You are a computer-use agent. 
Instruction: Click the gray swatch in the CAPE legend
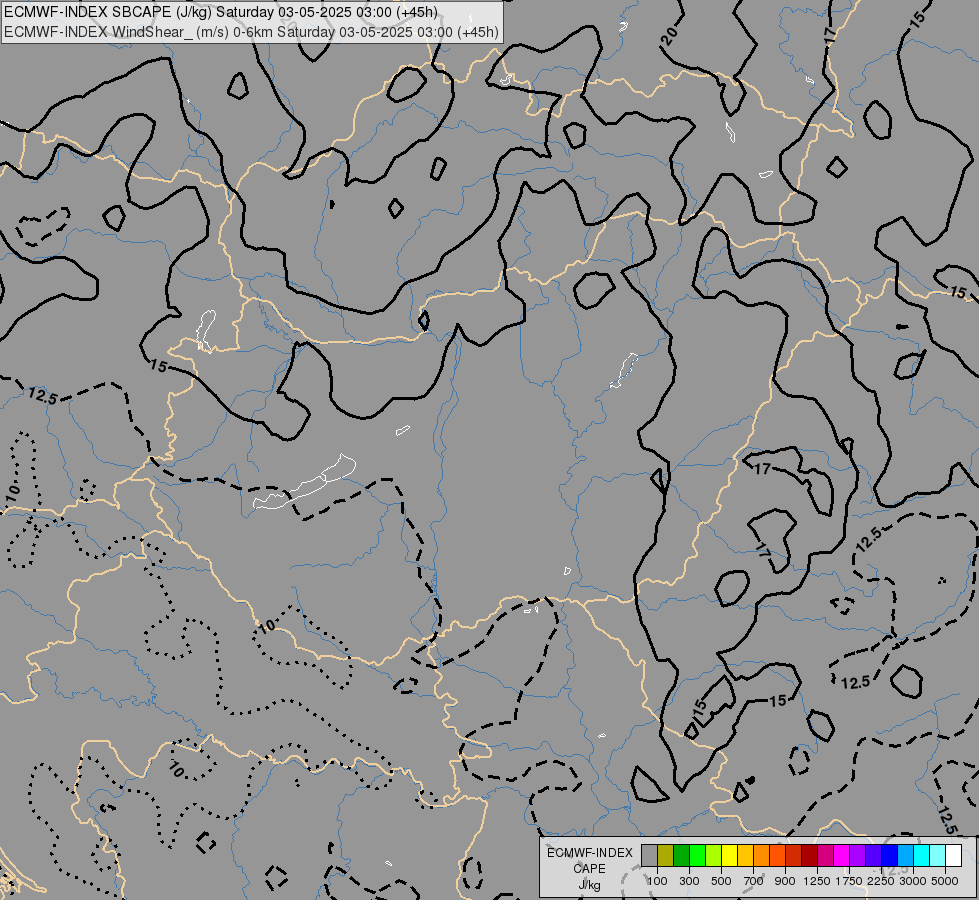(x=649, y=856)
